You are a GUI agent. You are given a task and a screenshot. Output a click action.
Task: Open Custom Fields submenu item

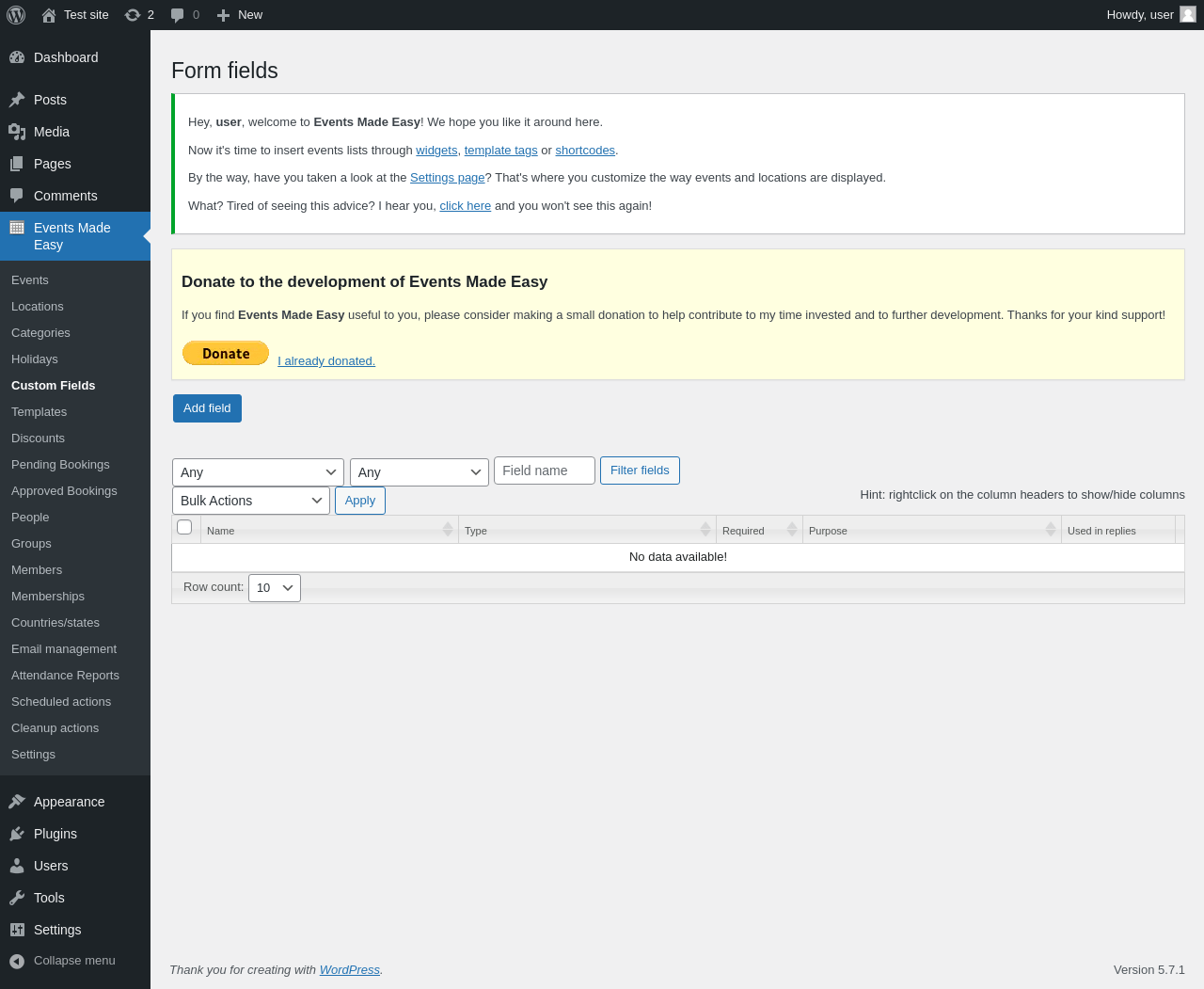pyautogui.click(x=54, y=386)
